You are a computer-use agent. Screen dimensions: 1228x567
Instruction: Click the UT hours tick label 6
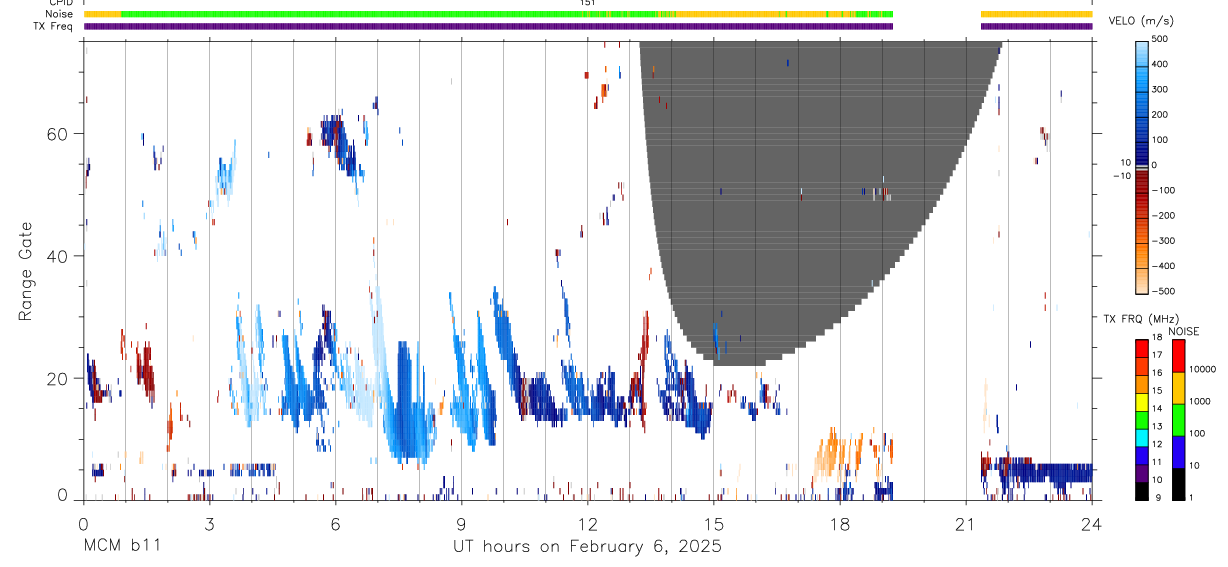click(335, 523)
